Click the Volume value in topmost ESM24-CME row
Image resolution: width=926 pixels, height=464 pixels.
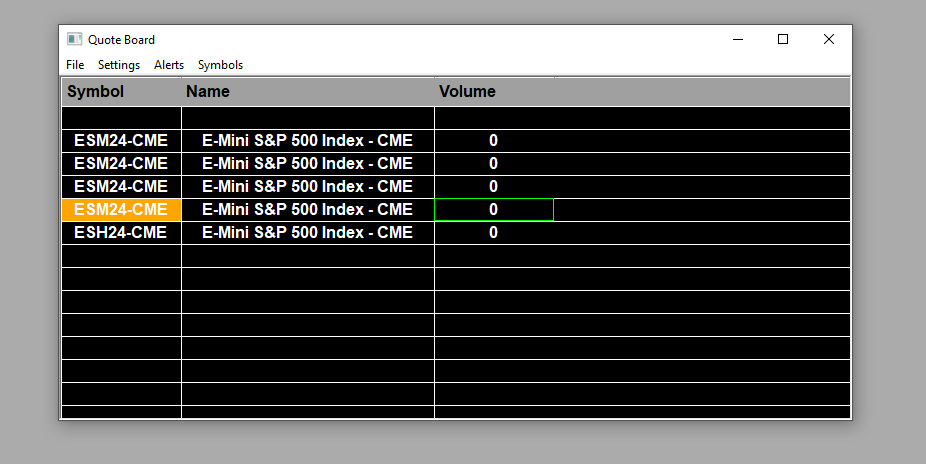494,141
